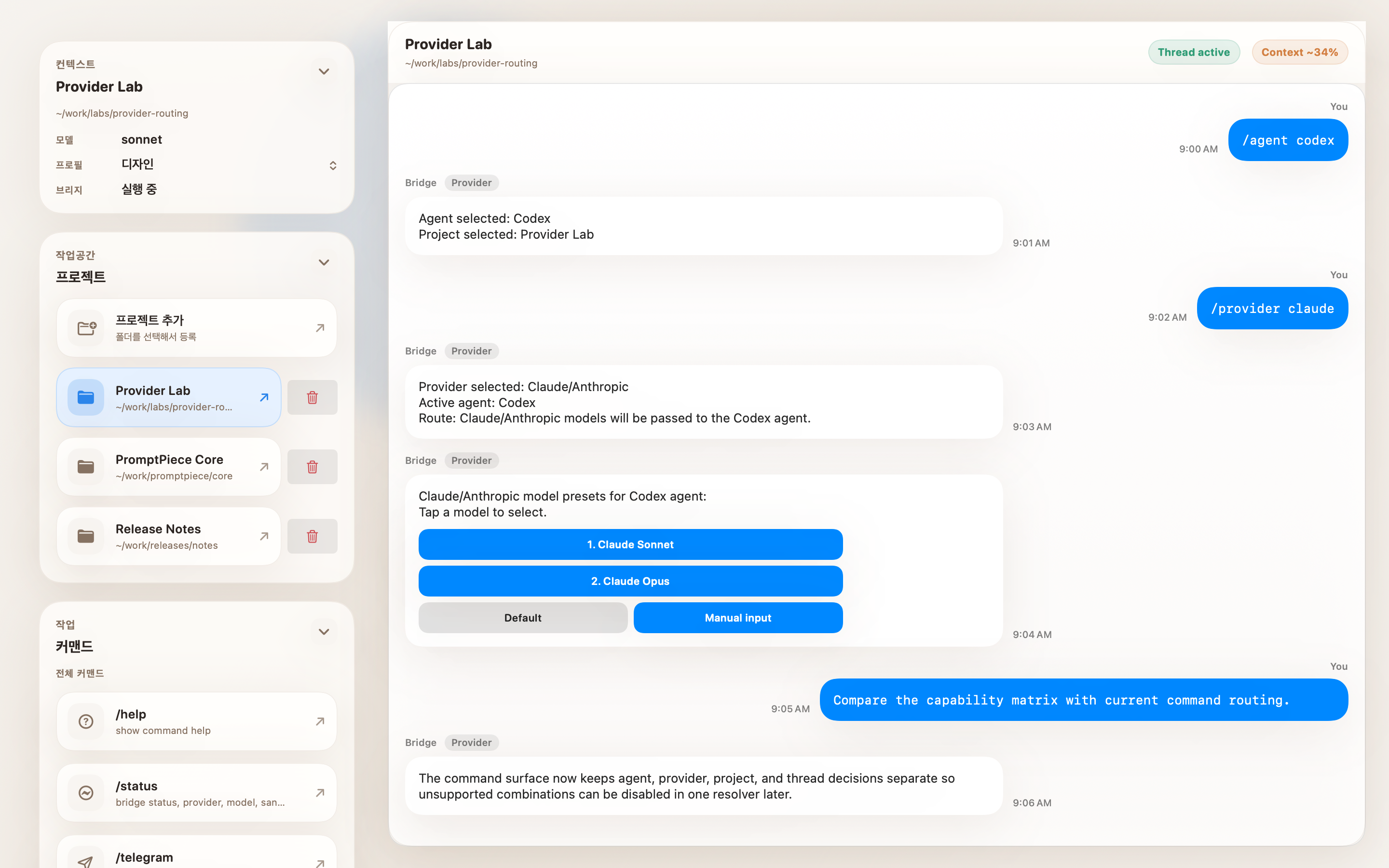Screen dimensions: 1389x868
Task: Click the sonnet model value
Action: 142,139
